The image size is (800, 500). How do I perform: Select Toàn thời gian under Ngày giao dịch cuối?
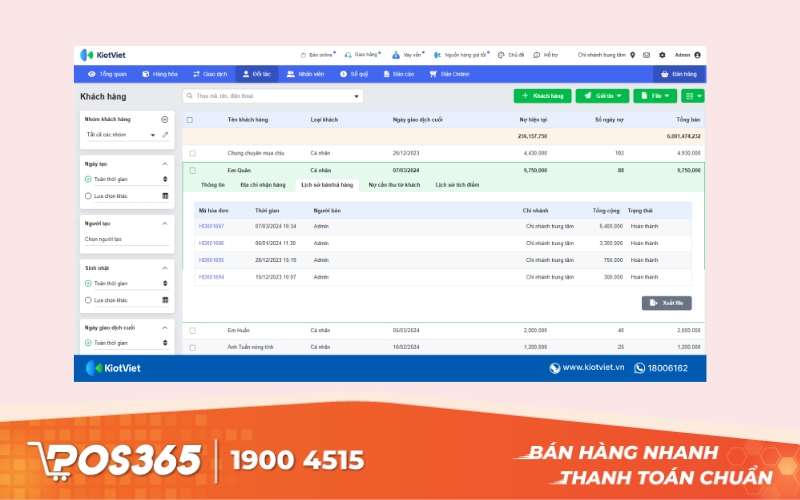tap(88, 343)
